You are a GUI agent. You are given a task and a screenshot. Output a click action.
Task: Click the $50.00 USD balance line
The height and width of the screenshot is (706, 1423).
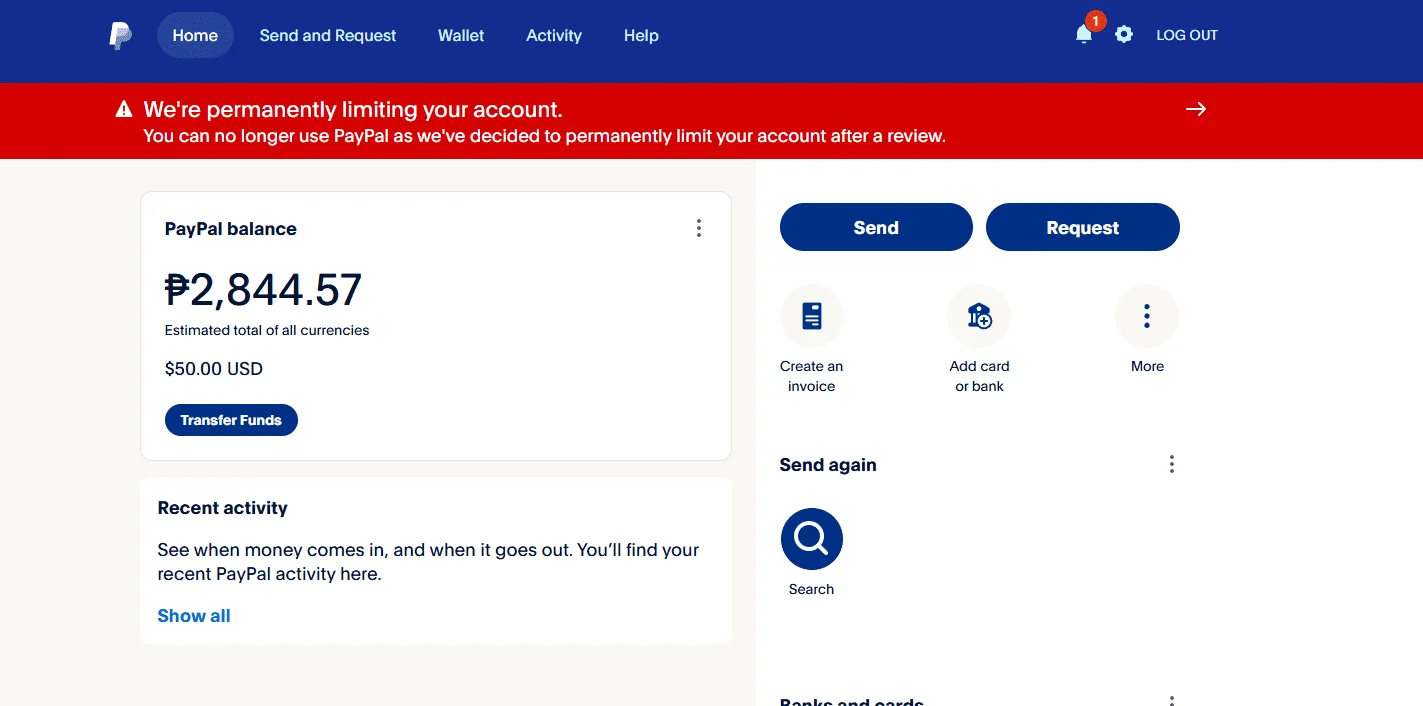(214, 369)
